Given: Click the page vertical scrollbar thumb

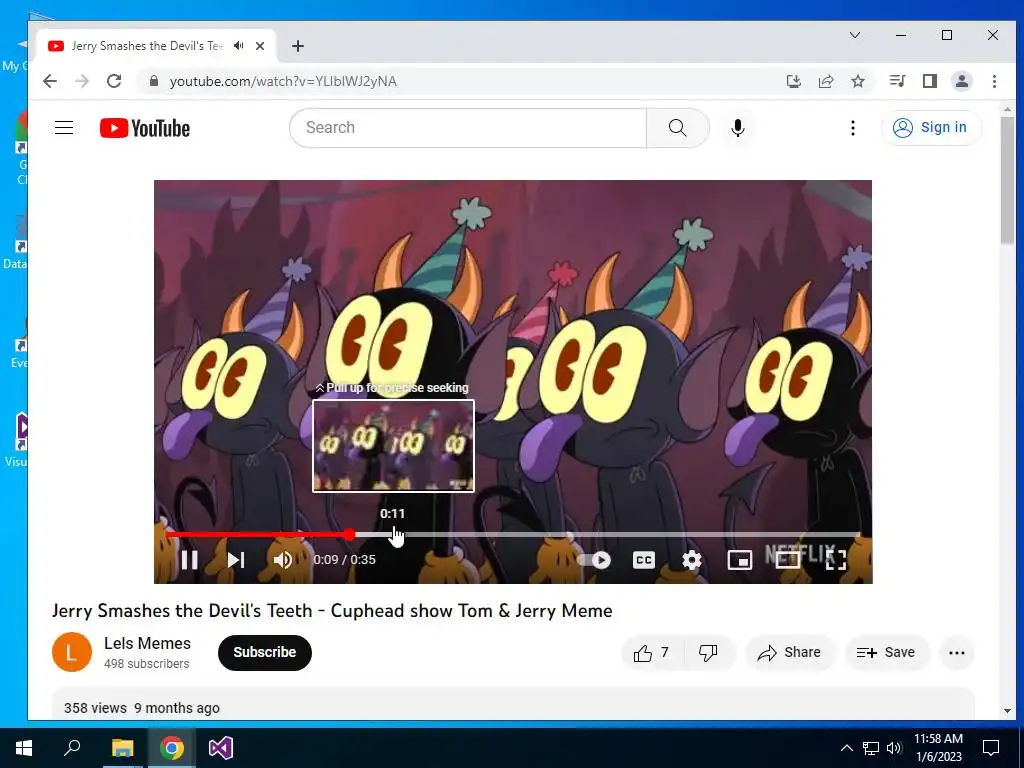Looking at the screenshot, I should 1007,181.
